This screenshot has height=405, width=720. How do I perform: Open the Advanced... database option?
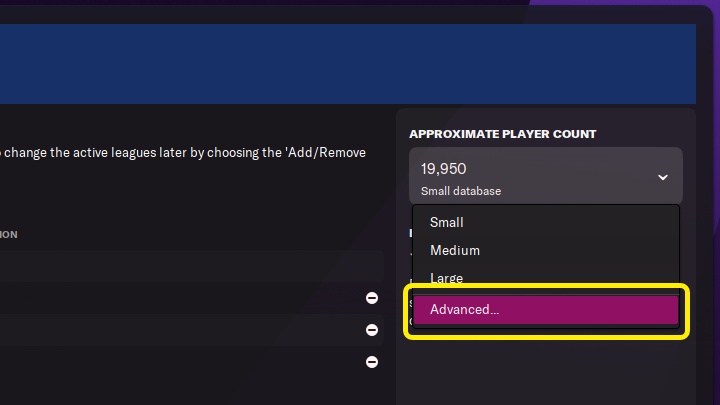[x=545, y=310]
